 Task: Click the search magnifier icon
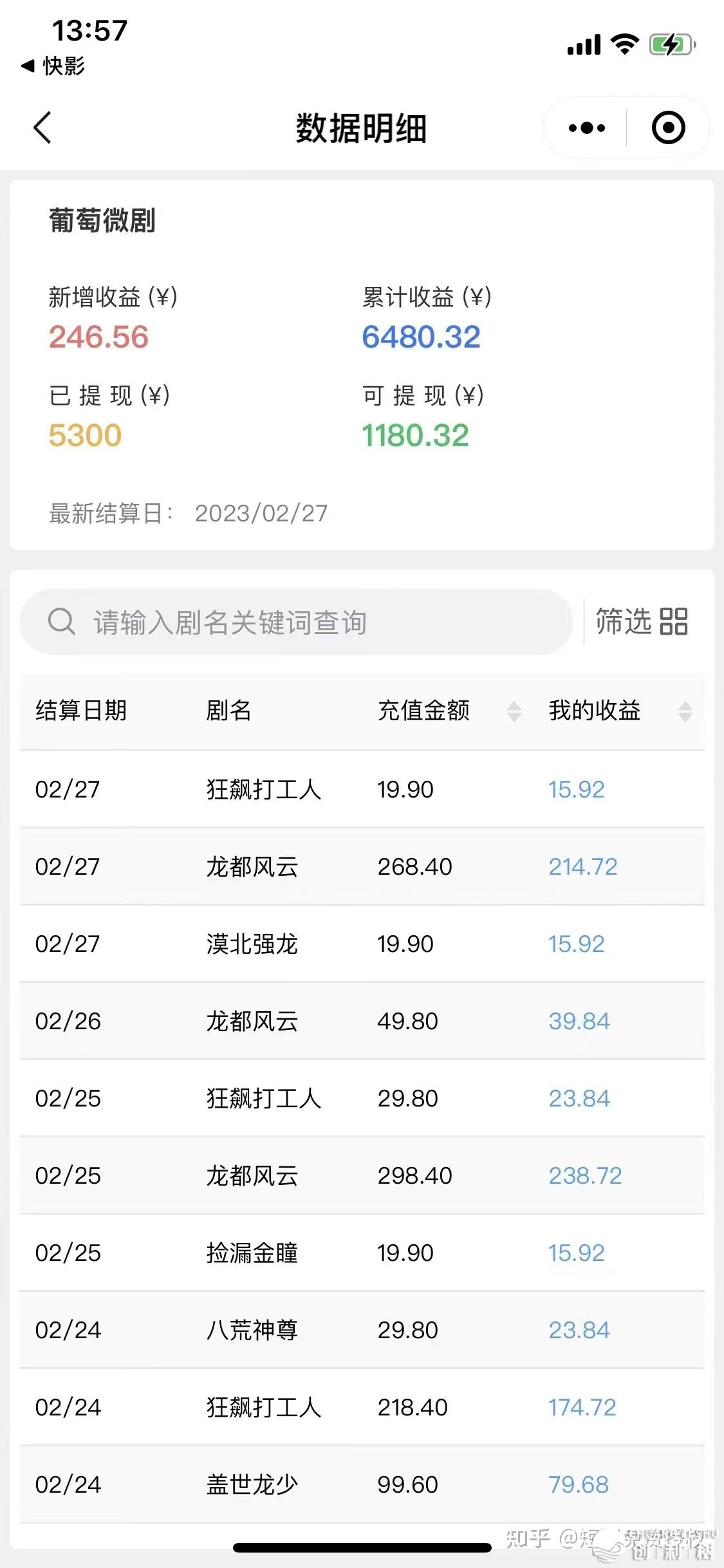click(62, 622)
